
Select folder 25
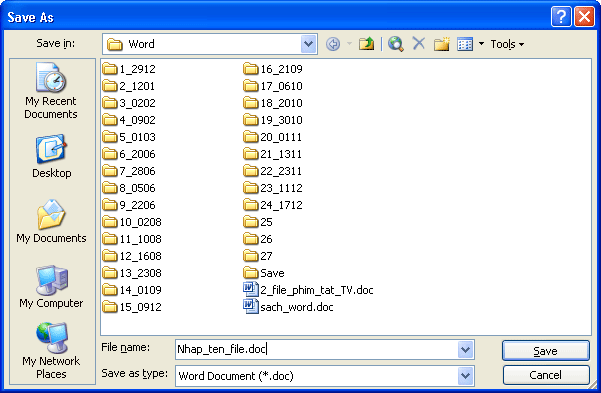tap(258, 222)
